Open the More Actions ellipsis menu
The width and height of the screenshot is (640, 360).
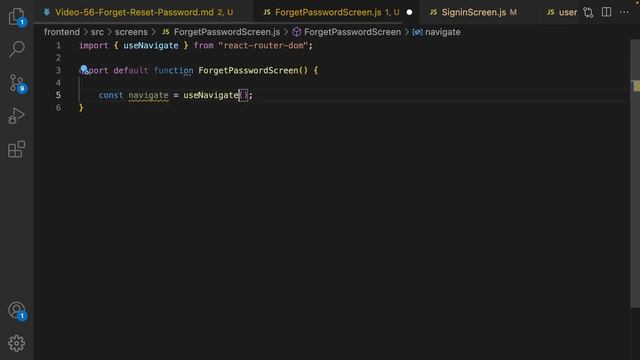click(624, 12)
